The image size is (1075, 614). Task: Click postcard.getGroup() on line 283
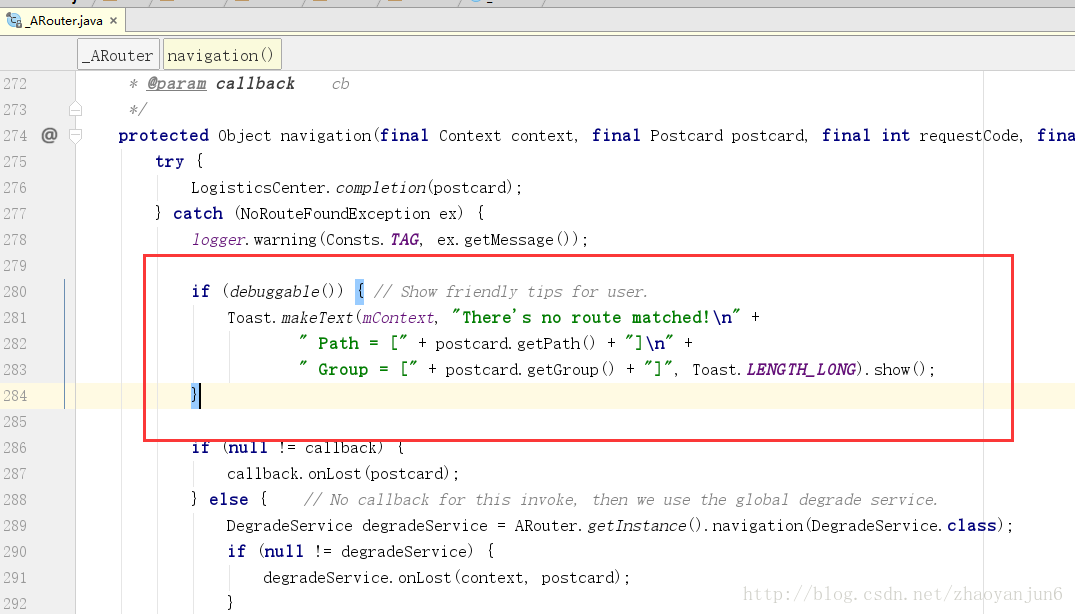click(x=529, y=370)
